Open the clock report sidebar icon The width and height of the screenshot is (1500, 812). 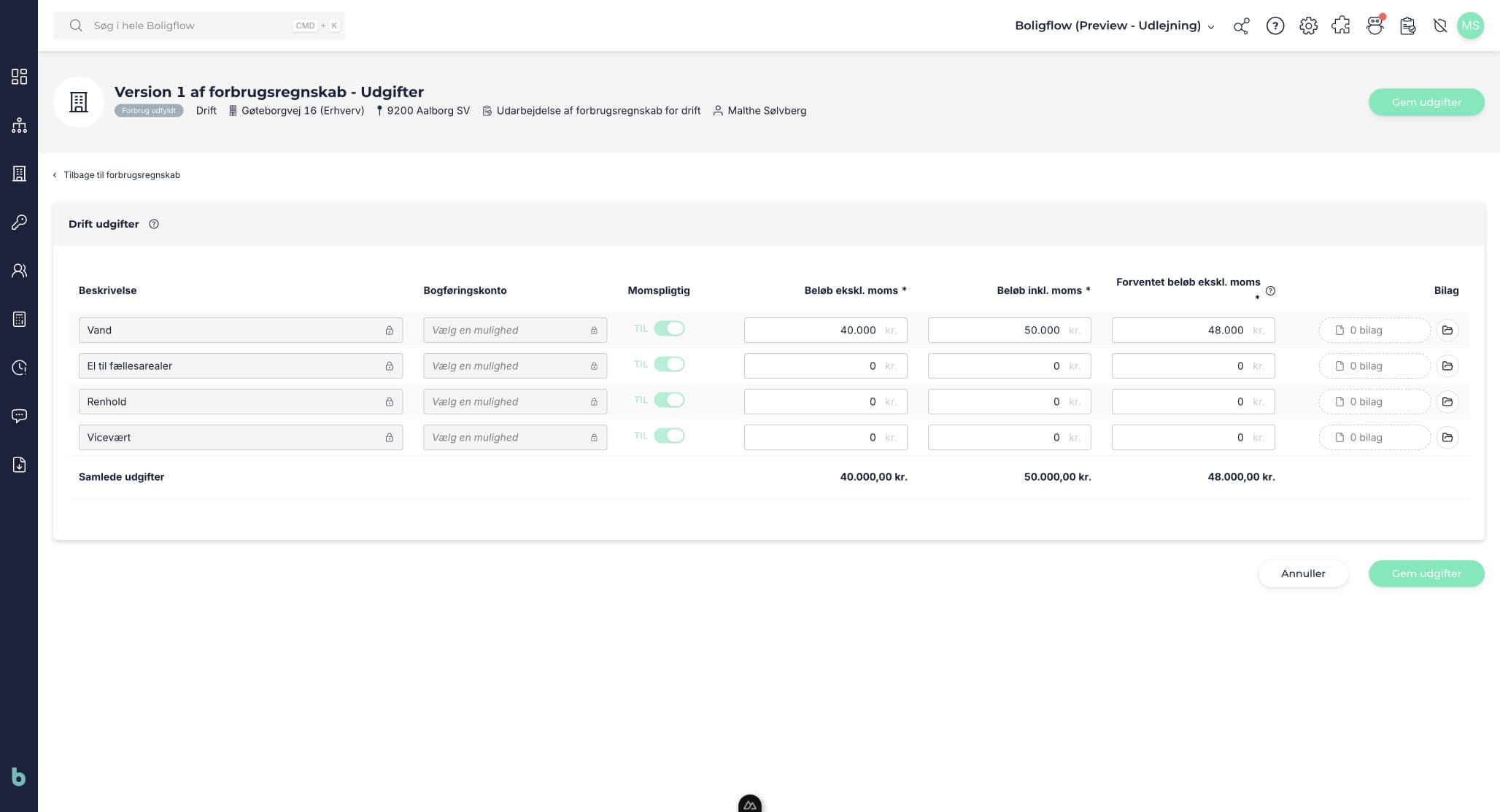point(19,368)
